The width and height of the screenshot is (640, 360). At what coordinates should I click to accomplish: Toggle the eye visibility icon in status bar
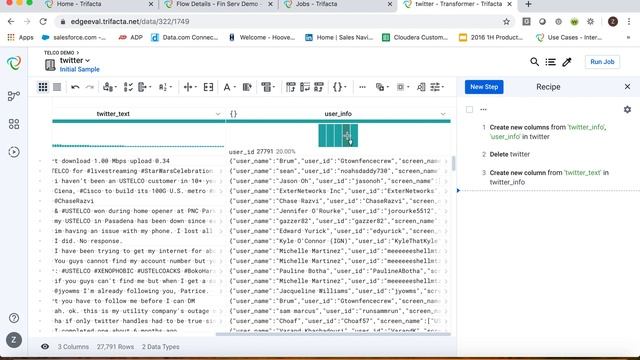45,347
